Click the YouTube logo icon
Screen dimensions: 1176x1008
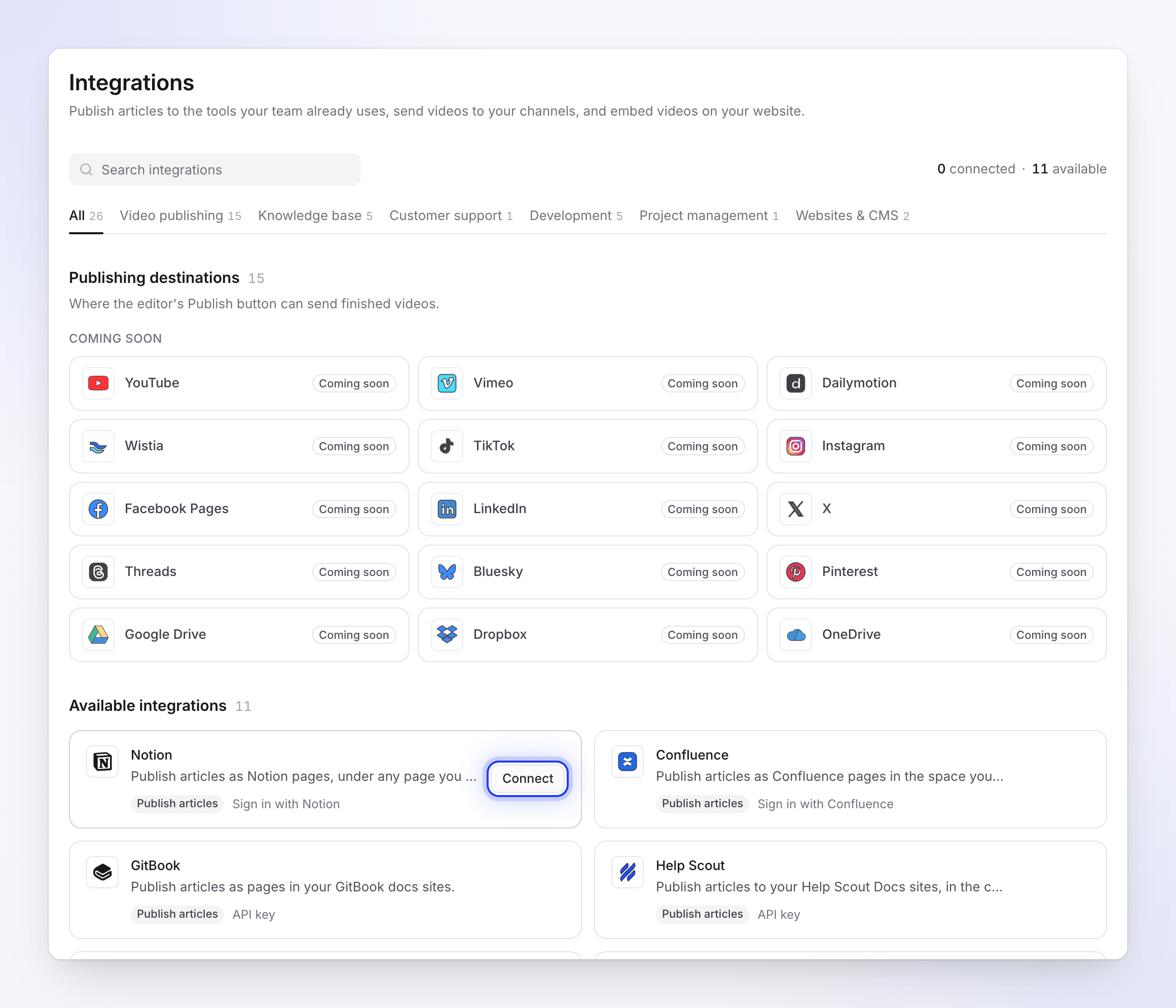(98, 383)
